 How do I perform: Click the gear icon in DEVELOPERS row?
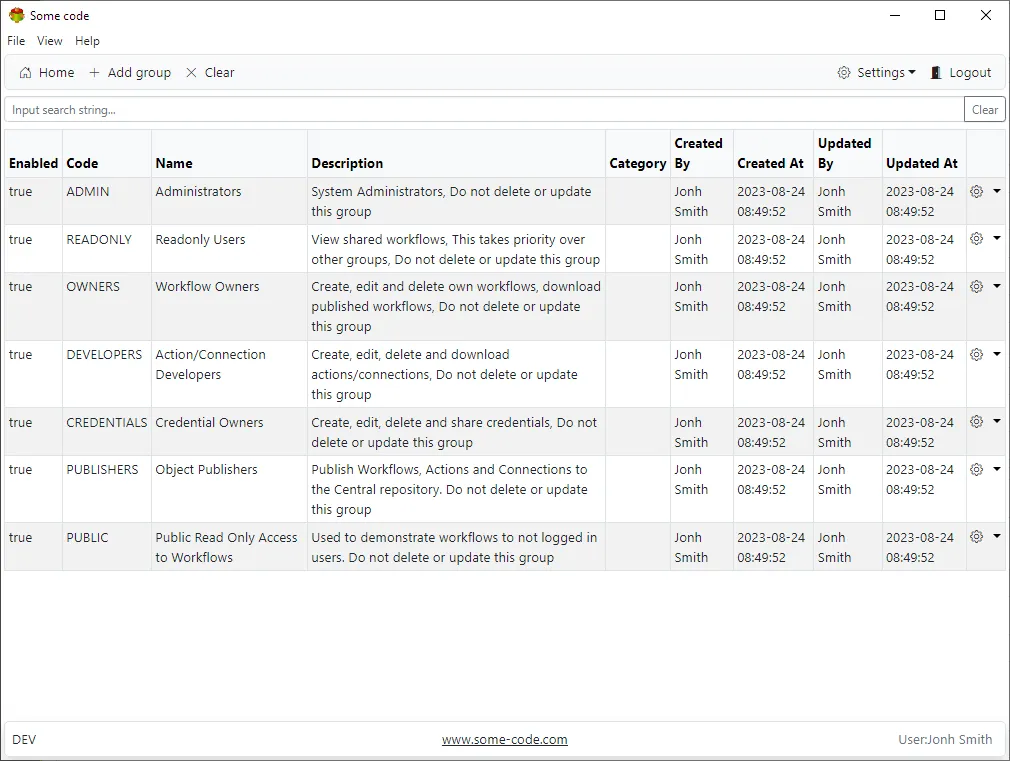click(x=977, y=354)
